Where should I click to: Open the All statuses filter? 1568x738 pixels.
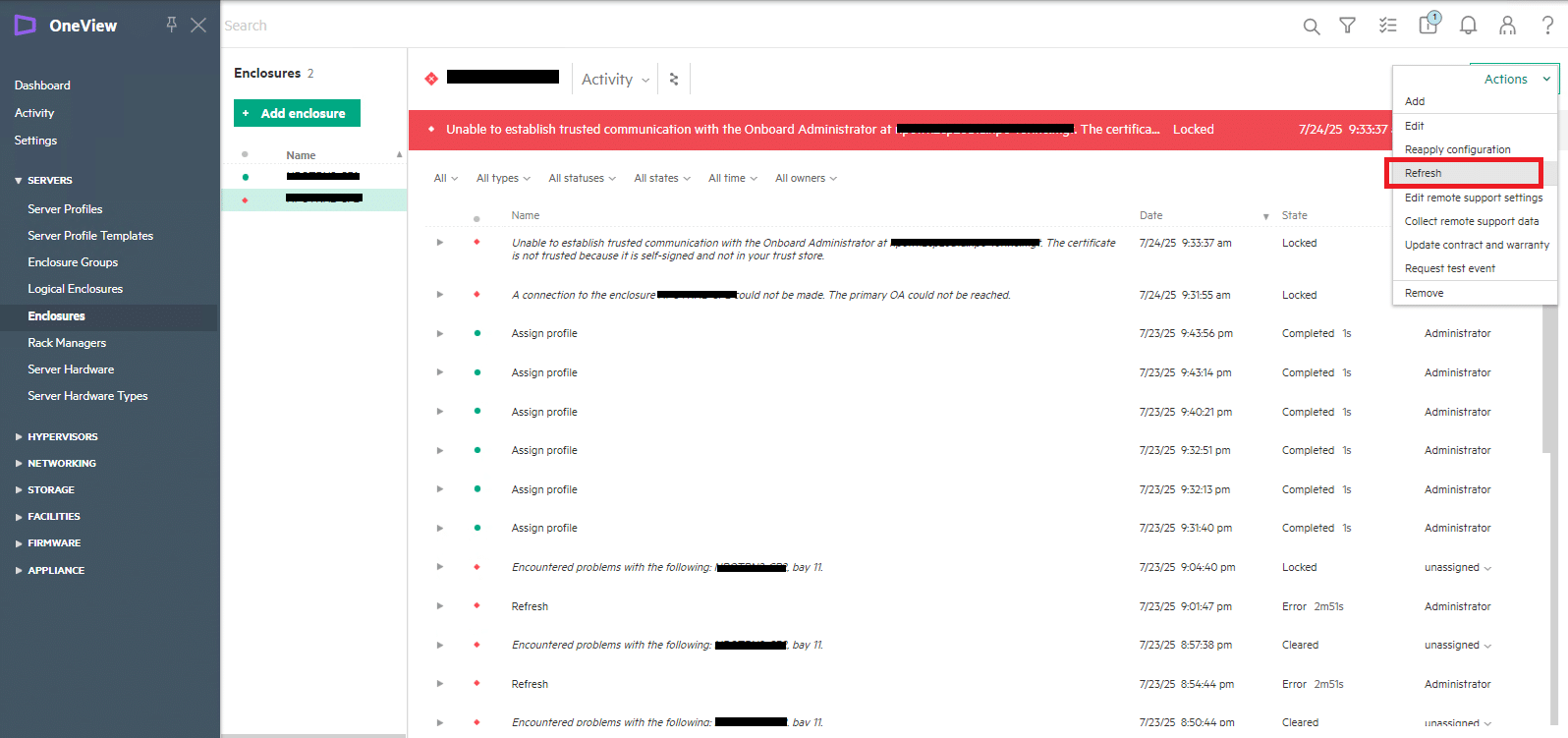click(x=582, y=178)
